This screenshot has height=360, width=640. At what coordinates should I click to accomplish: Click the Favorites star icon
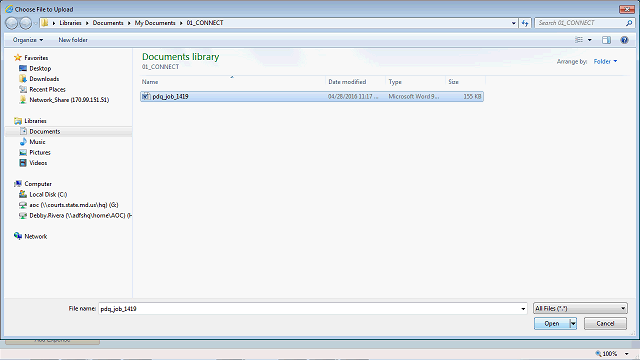coord(18,58)
